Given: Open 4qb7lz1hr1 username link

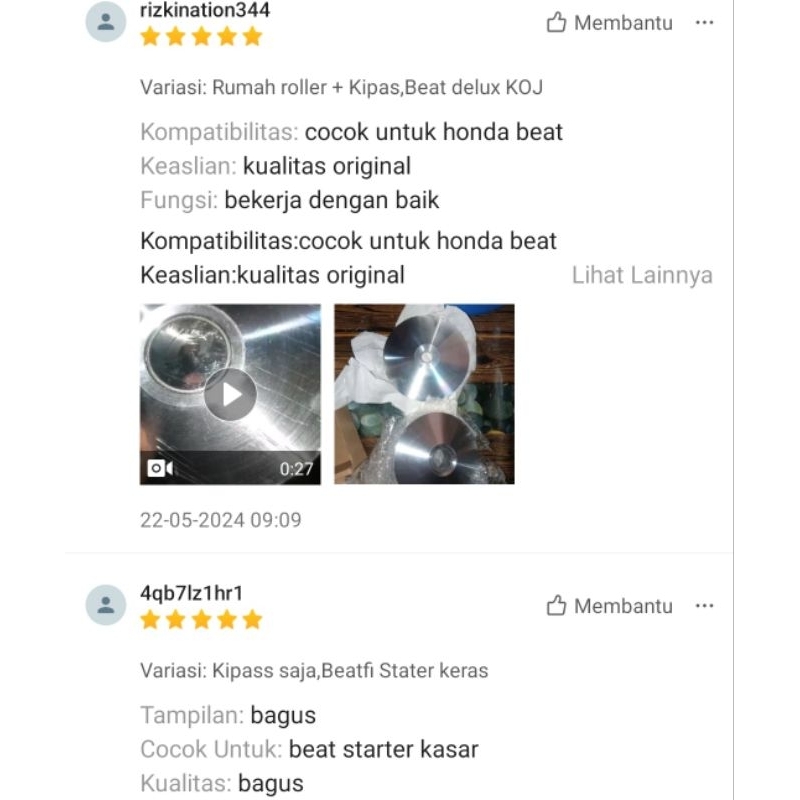Looking at the screenshot, I should click(x=191, y=593).
